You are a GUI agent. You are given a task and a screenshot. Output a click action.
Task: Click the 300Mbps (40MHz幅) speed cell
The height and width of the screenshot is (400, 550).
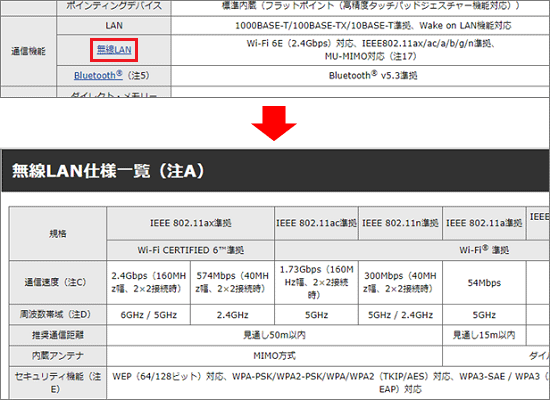pos(400,282)
